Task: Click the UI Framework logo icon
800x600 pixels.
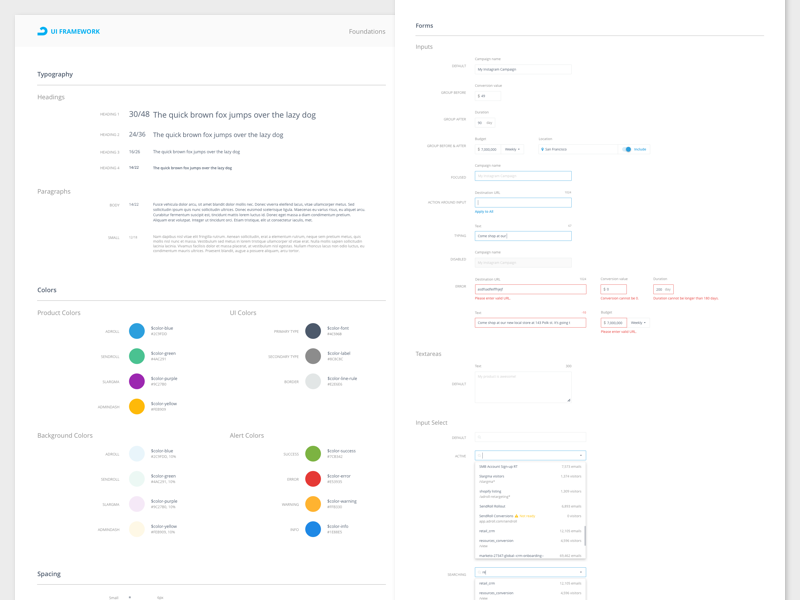Action: pos(42,31)
